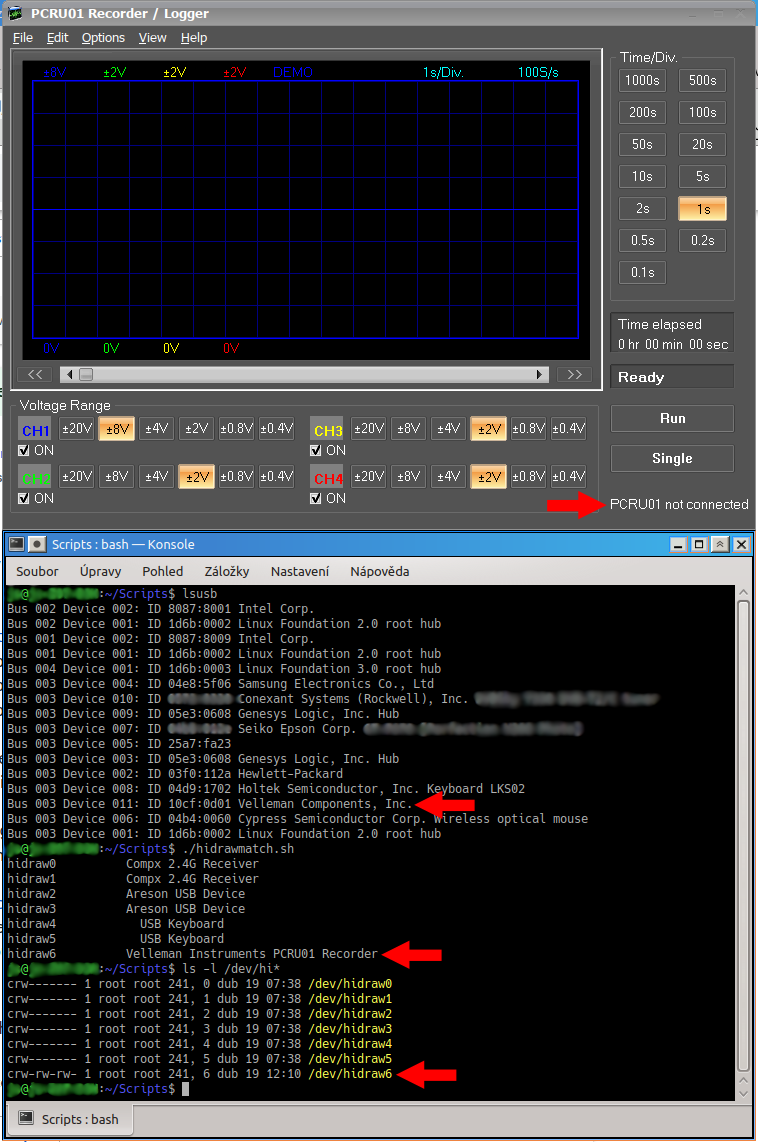Image resolution: width=758 pixels, height=1142 pixels.
Task: Open the View menu in PCRU01 Recorder
Action: [x=152, y=38]
